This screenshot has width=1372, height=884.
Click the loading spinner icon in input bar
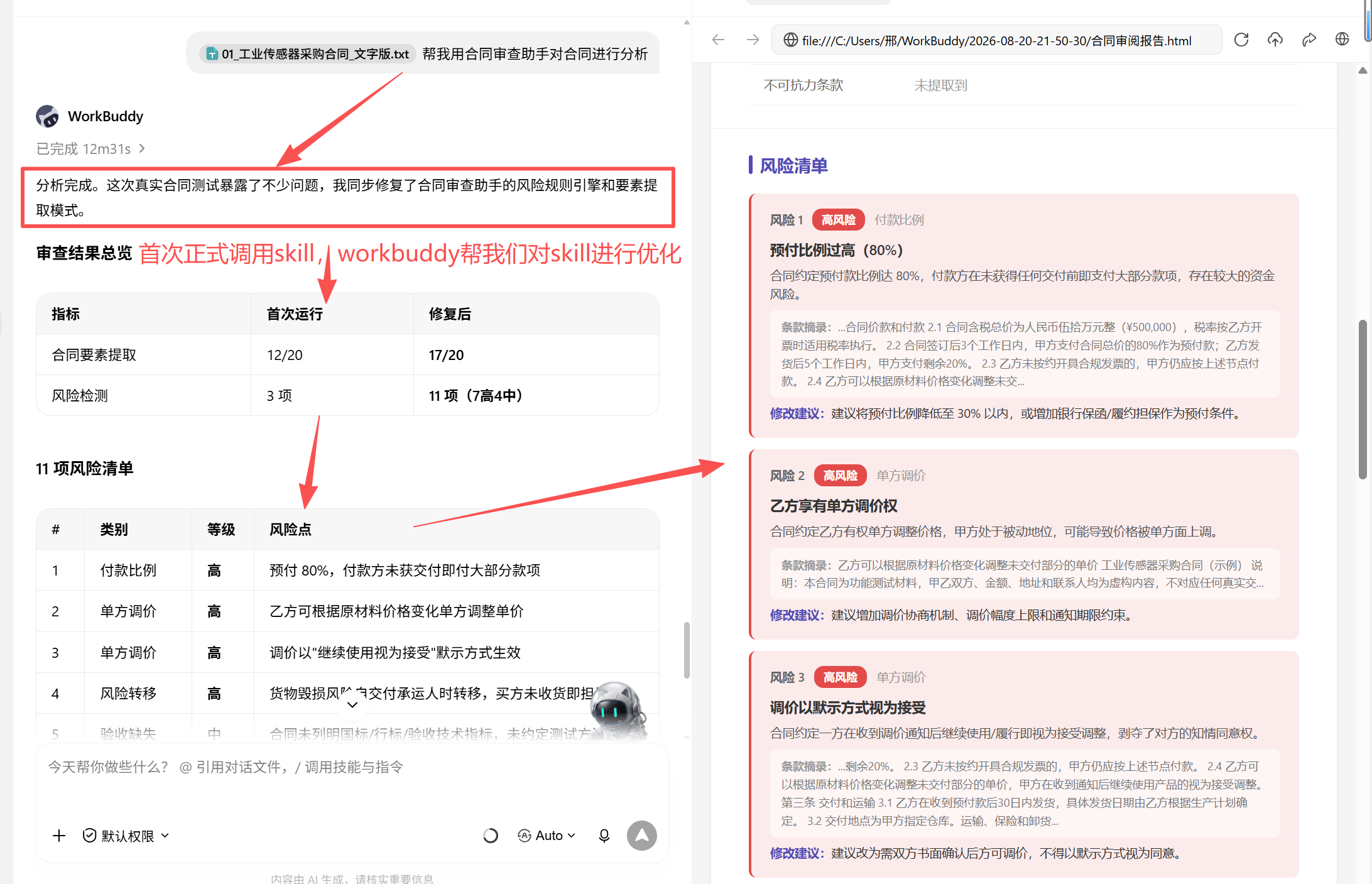pos(491,836)
